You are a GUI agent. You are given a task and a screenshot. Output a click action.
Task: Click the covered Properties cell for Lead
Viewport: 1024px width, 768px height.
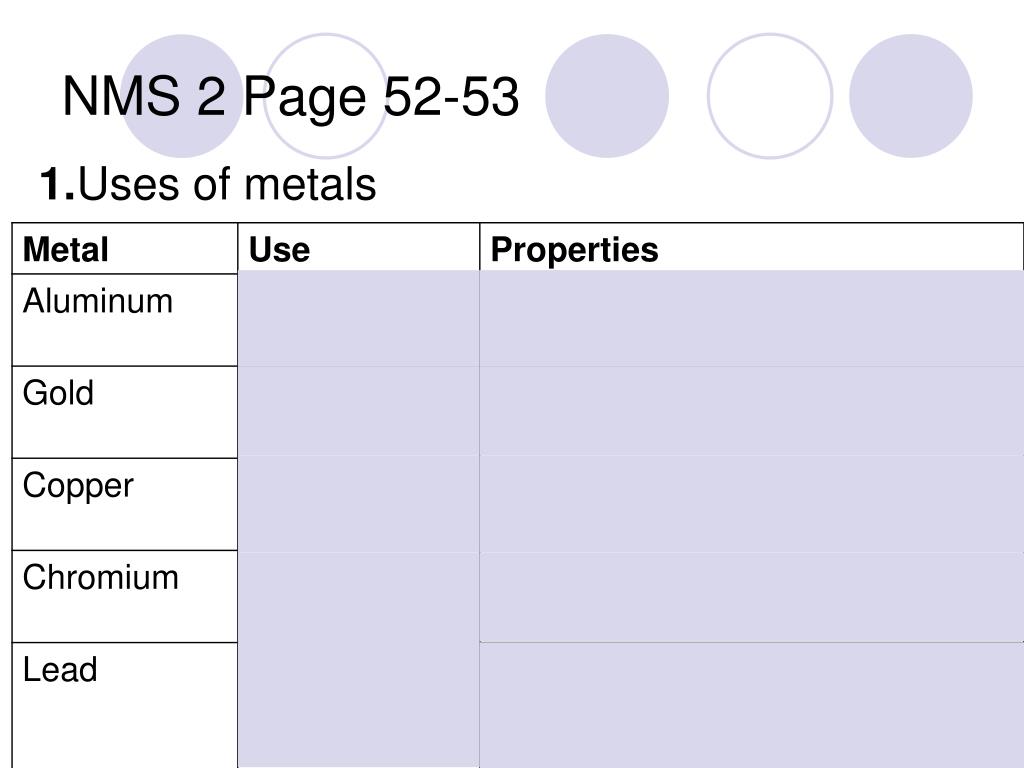click(x=752, y=705)
